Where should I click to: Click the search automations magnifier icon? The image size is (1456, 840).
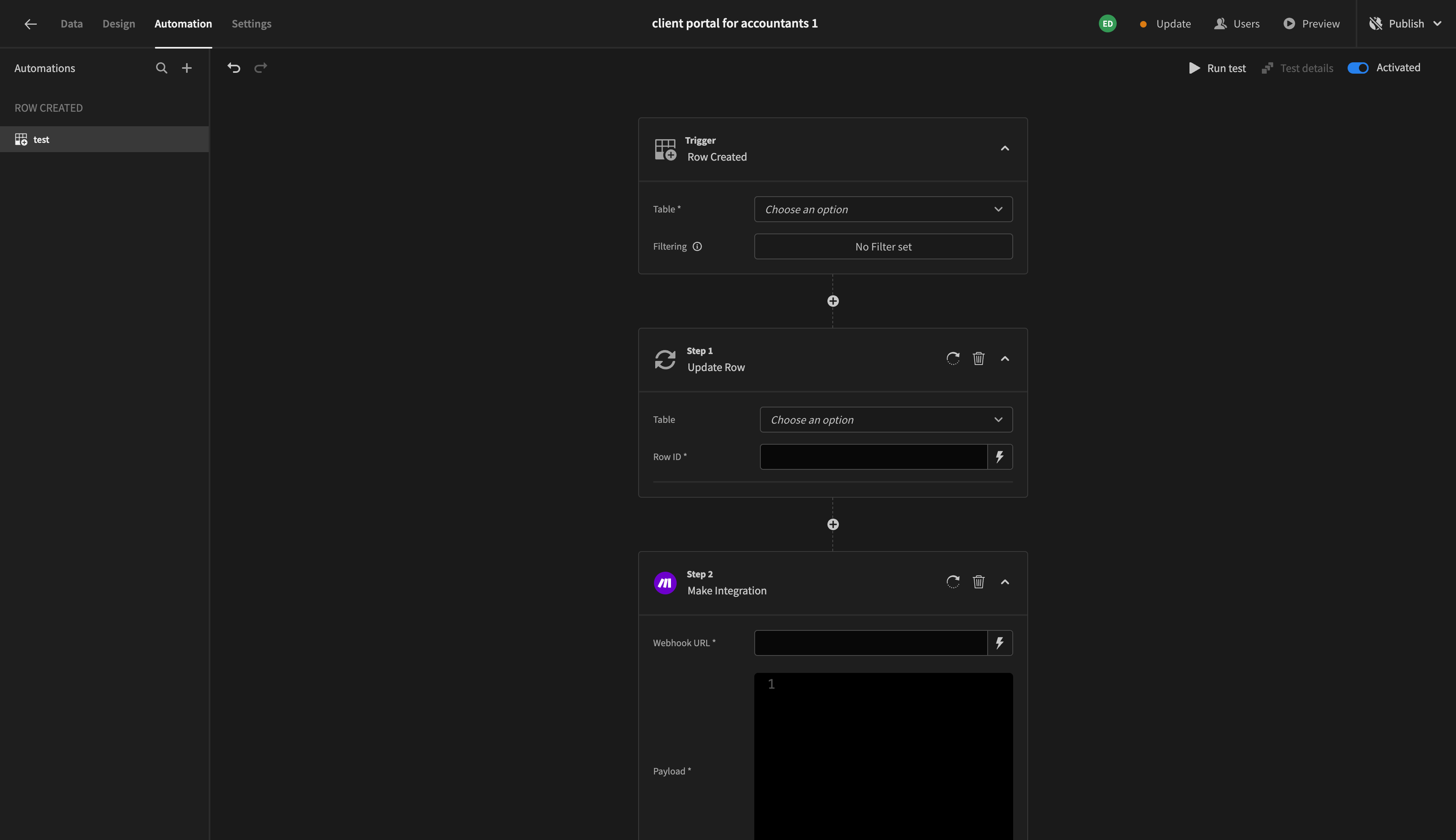[161, 68]
